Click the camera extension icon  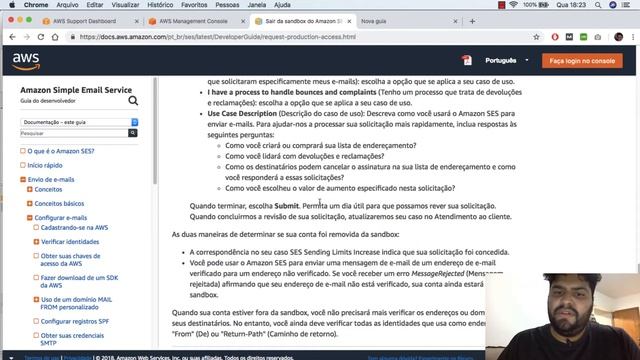click(598, 37)
